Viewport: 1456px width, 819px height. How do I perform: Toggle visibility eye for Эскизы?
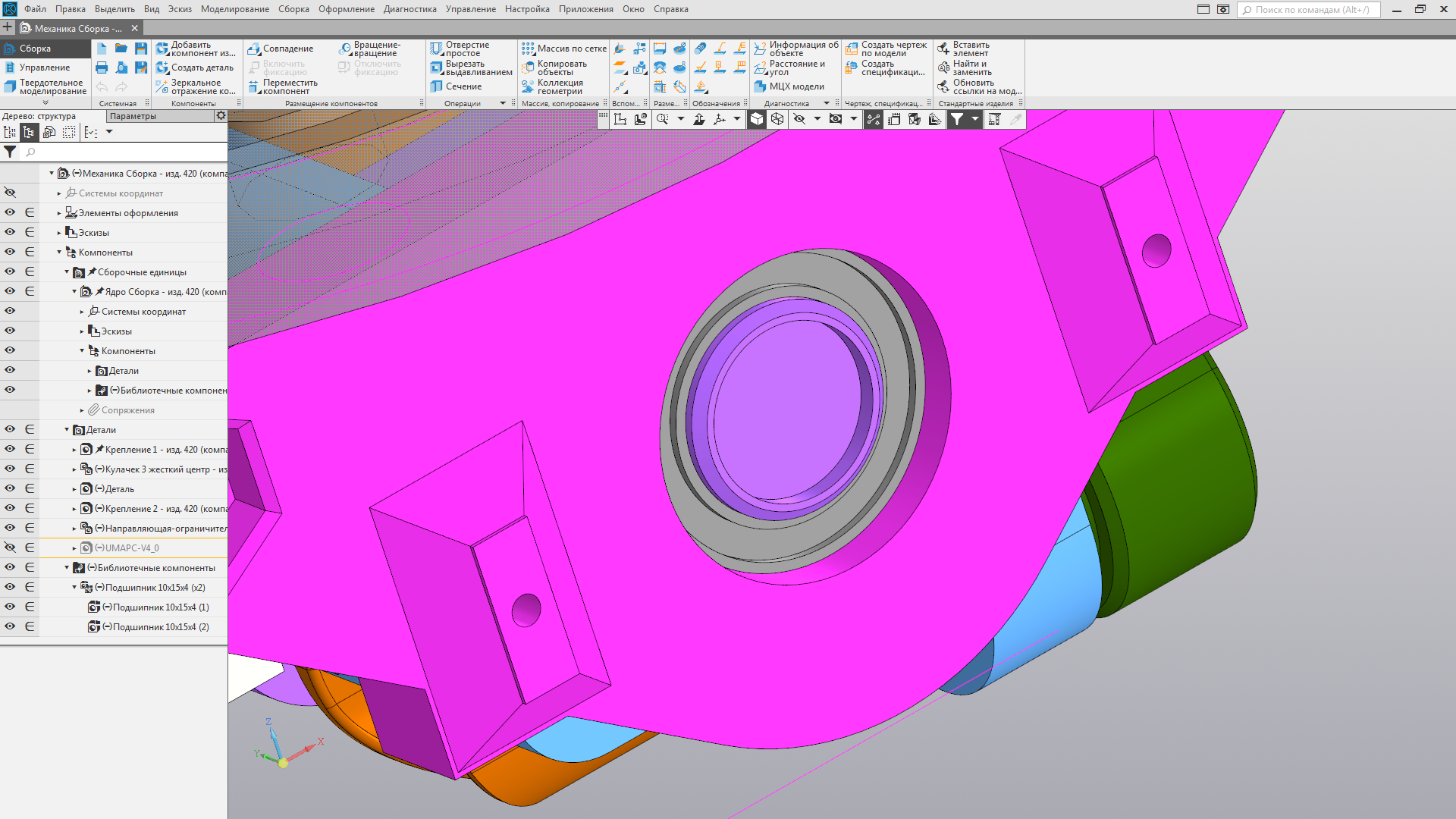[10, 232]
